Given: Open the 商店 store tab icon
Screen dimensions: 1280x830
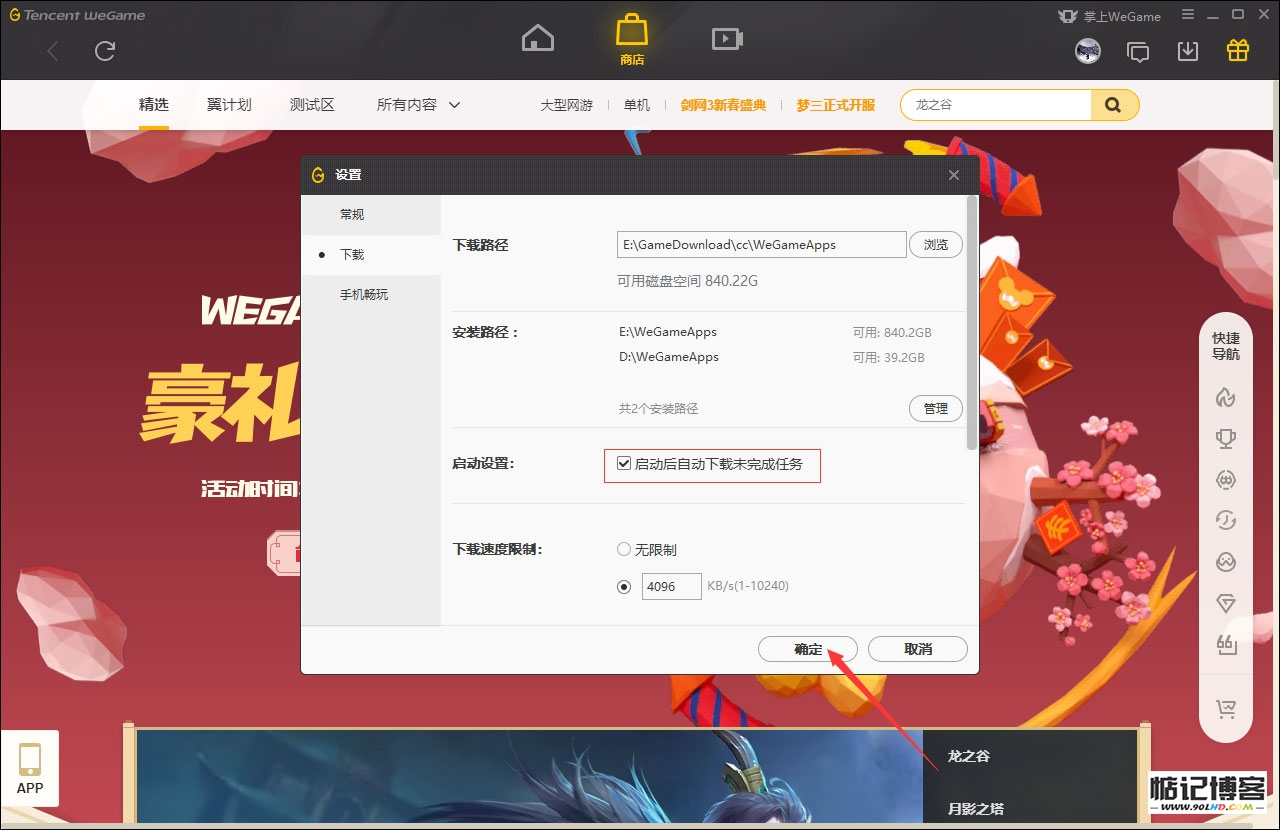Looking at the screenshot, I should (x=632, y=39).
